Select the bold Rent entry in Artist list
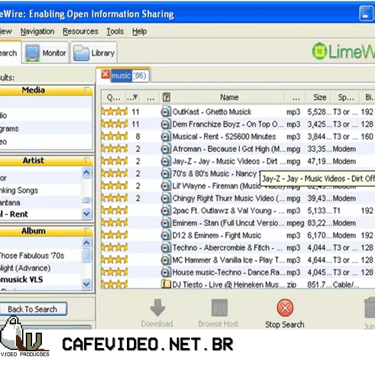This screenshot has width=375, height=366. click(14, 214)
